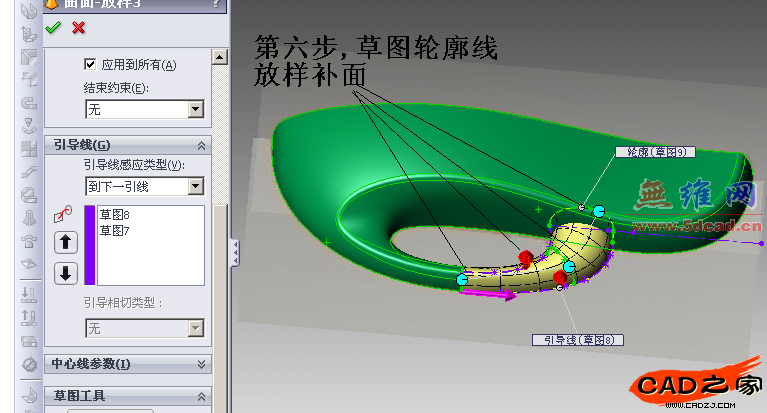The image size is (767, 413).
Task: Click the 引导线(草图8) callout label
Action: [x=578, y=340]
